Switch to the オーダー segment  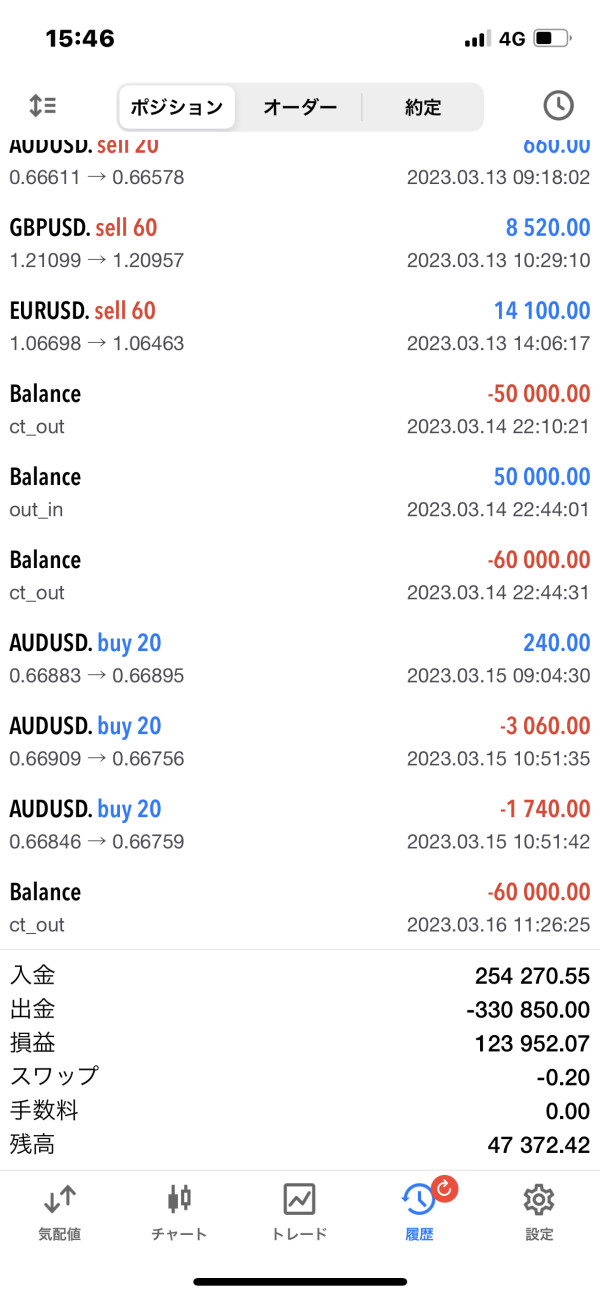click(x=300, y=107)
